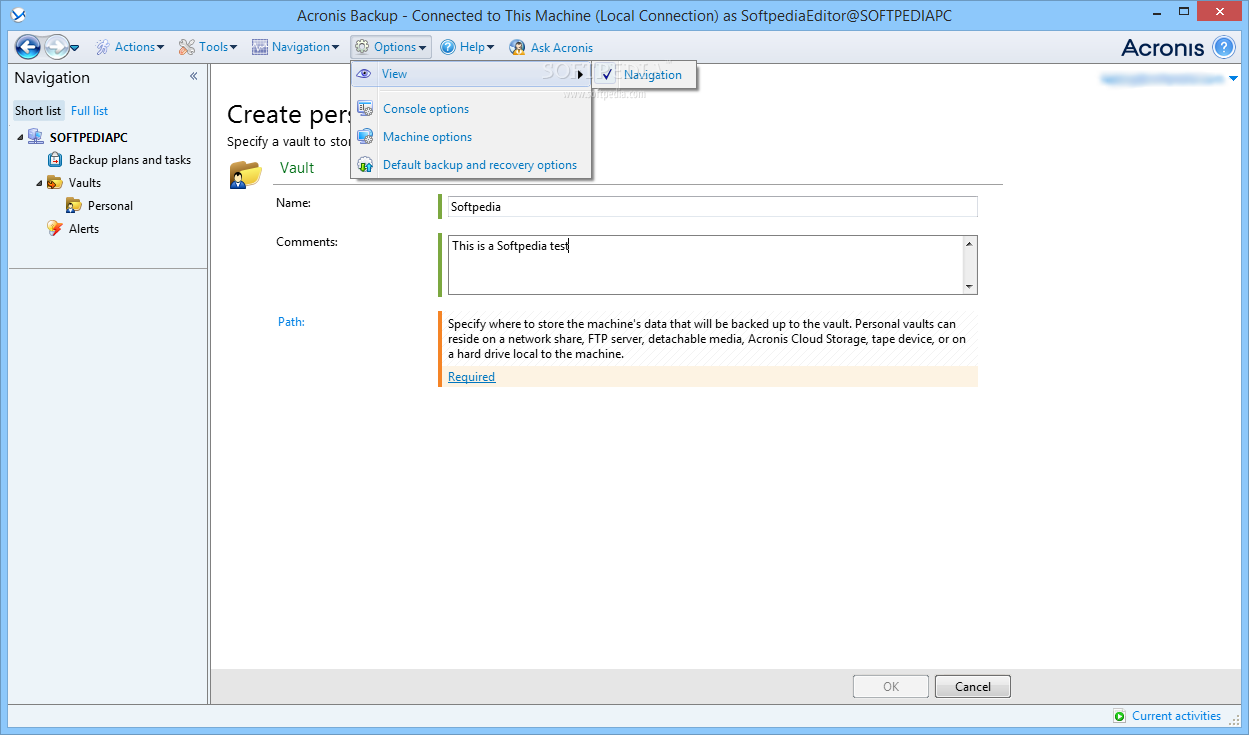Screen dimensions: 1249x735
Task: Click the Back navigation arrow button
Action: [28, 47]
